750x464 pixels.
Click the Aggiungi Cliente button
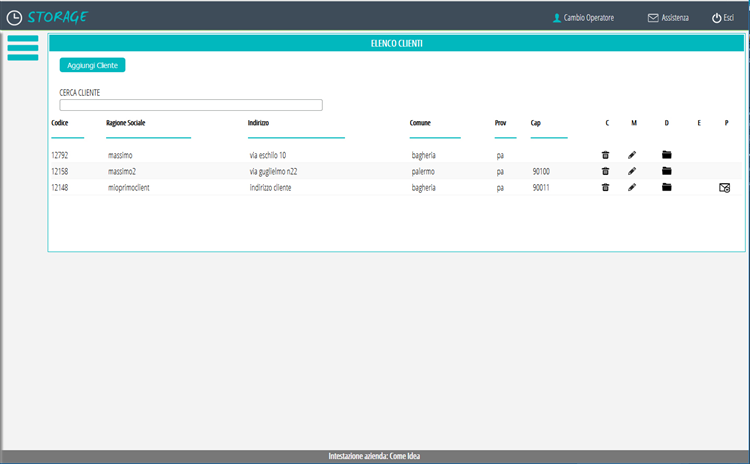pos(92,65)
